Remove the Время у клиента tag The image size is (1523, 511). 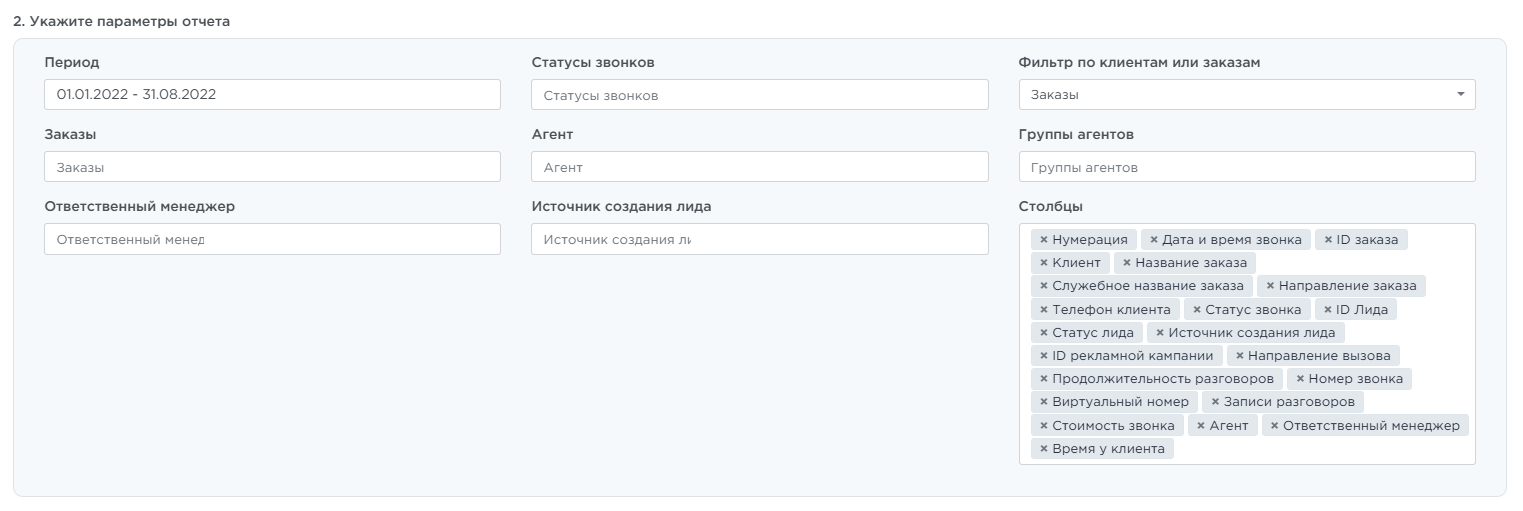(1044, 449)
